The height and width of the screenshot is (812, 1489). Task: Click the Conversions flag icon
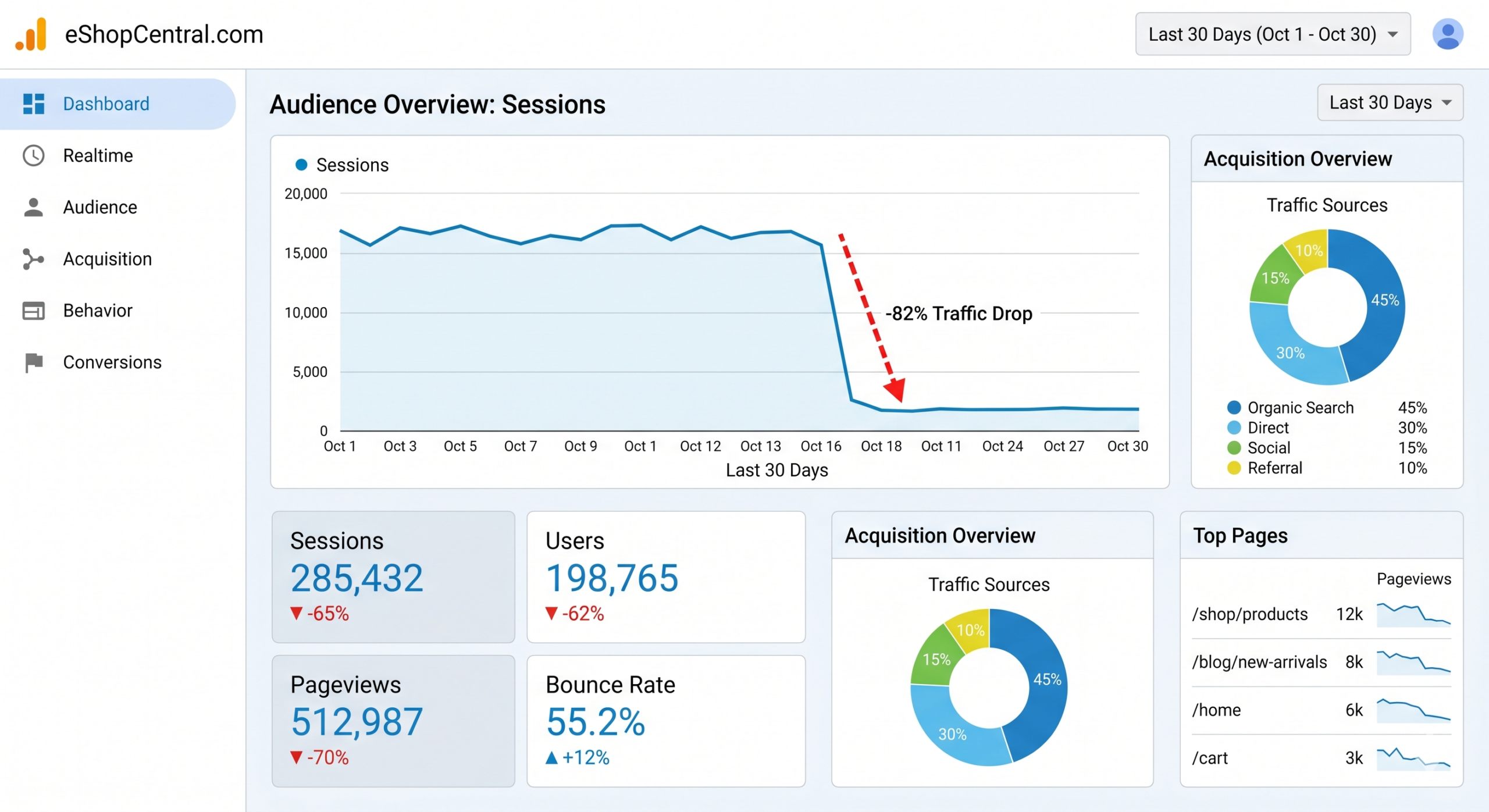pos(34,362)
